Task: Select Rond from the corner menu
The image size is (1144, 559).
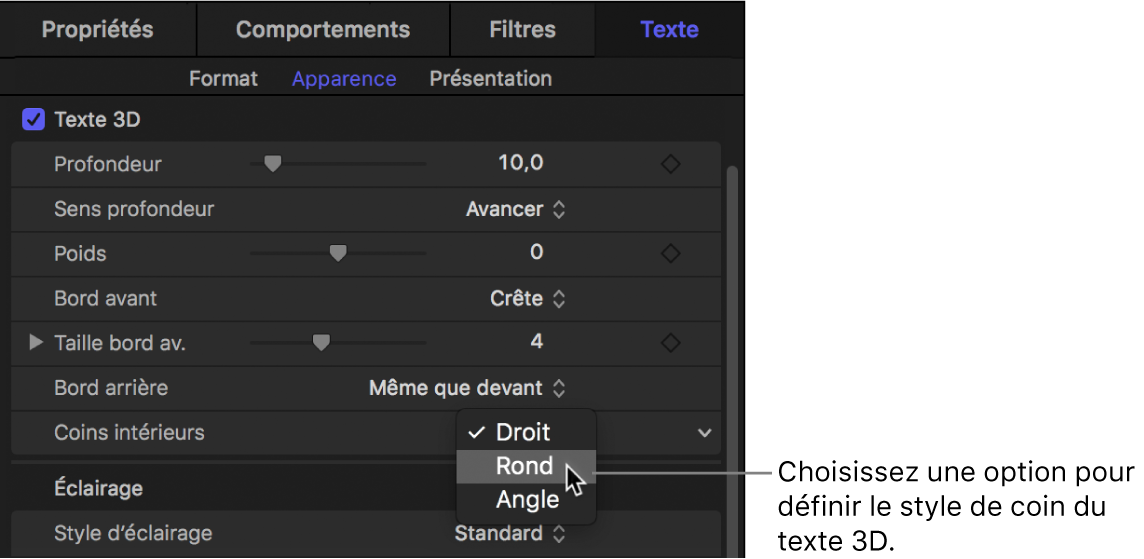Action: click(x=524, y=466)
